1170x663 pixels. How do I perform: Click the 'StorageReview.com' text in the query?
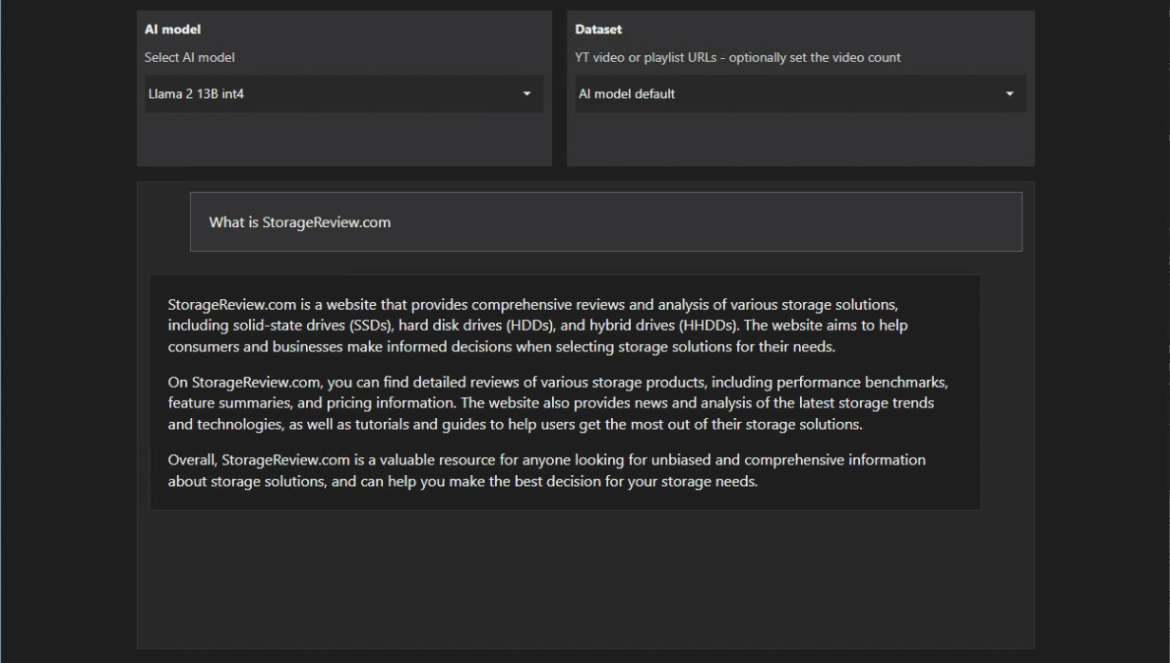pyautogui.click(x=326, y=222)
